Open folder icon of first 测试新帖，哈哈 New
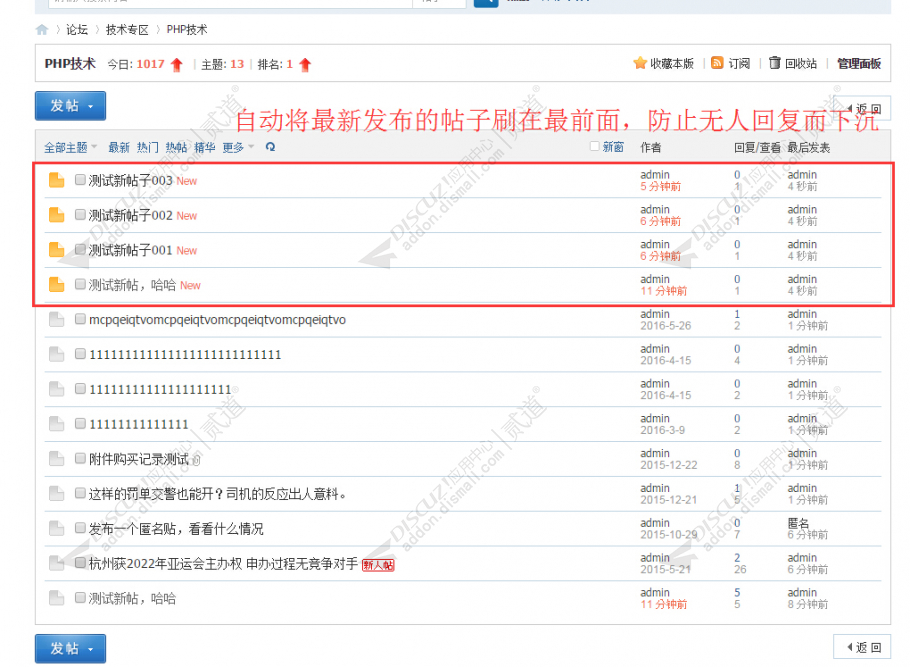Viewport: 910px width, 667px height. click(56, 285)
